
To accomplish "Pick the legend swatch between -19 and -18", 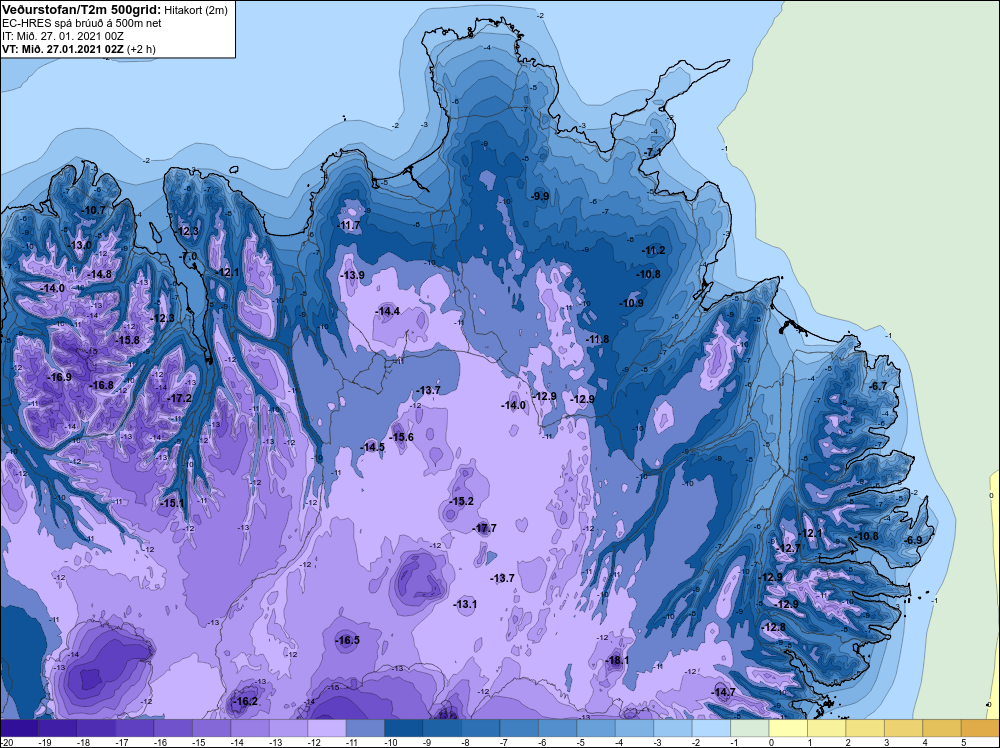I will pos(57,728).
